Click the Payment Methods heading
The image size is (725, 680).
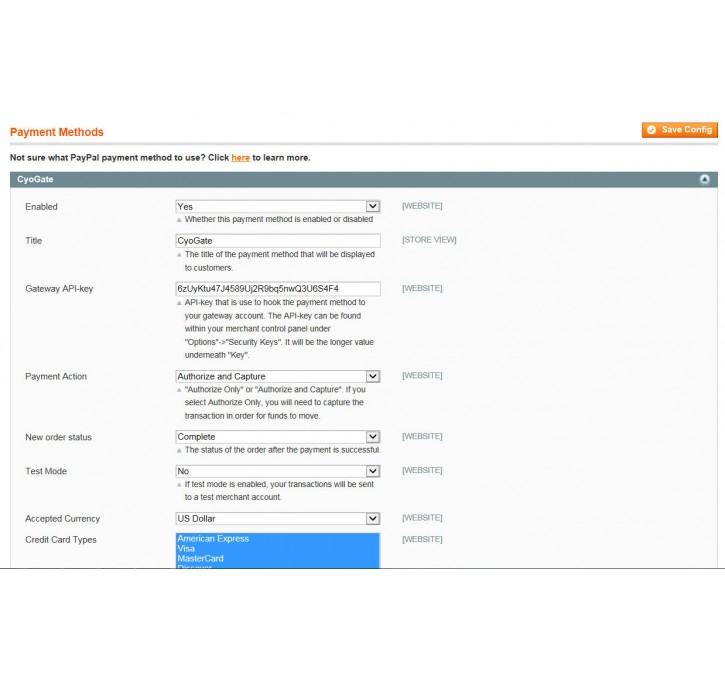tap(56, 132)
